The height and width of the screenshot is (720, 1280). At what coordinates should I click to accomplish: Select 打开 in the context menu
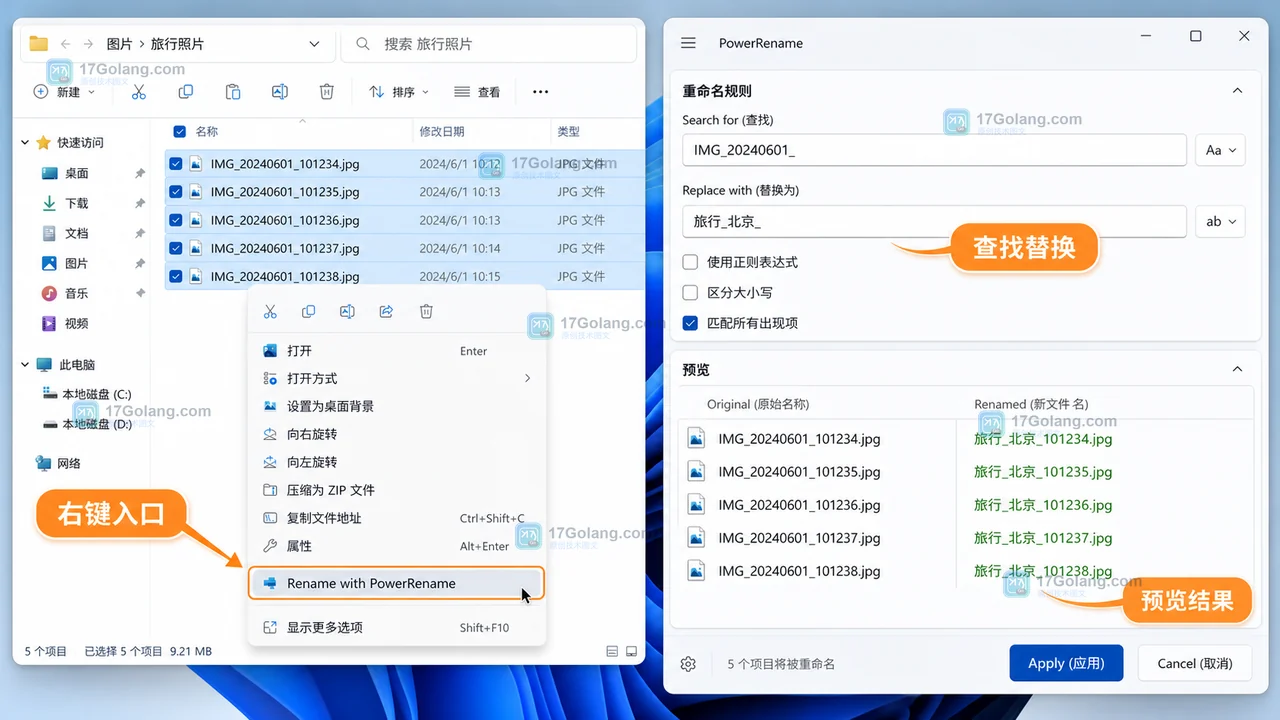coord(396,351)
